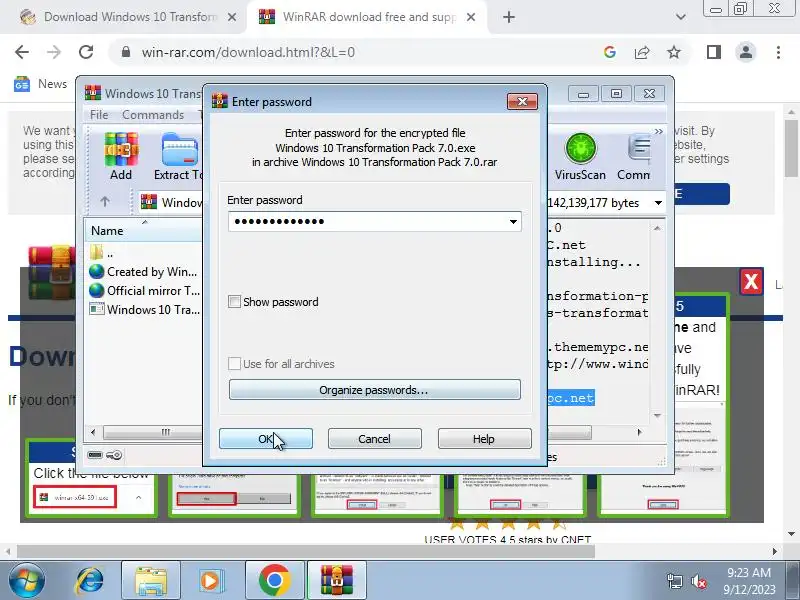Confirm the password with OK

pyautogui.click(x=266, y=439)
